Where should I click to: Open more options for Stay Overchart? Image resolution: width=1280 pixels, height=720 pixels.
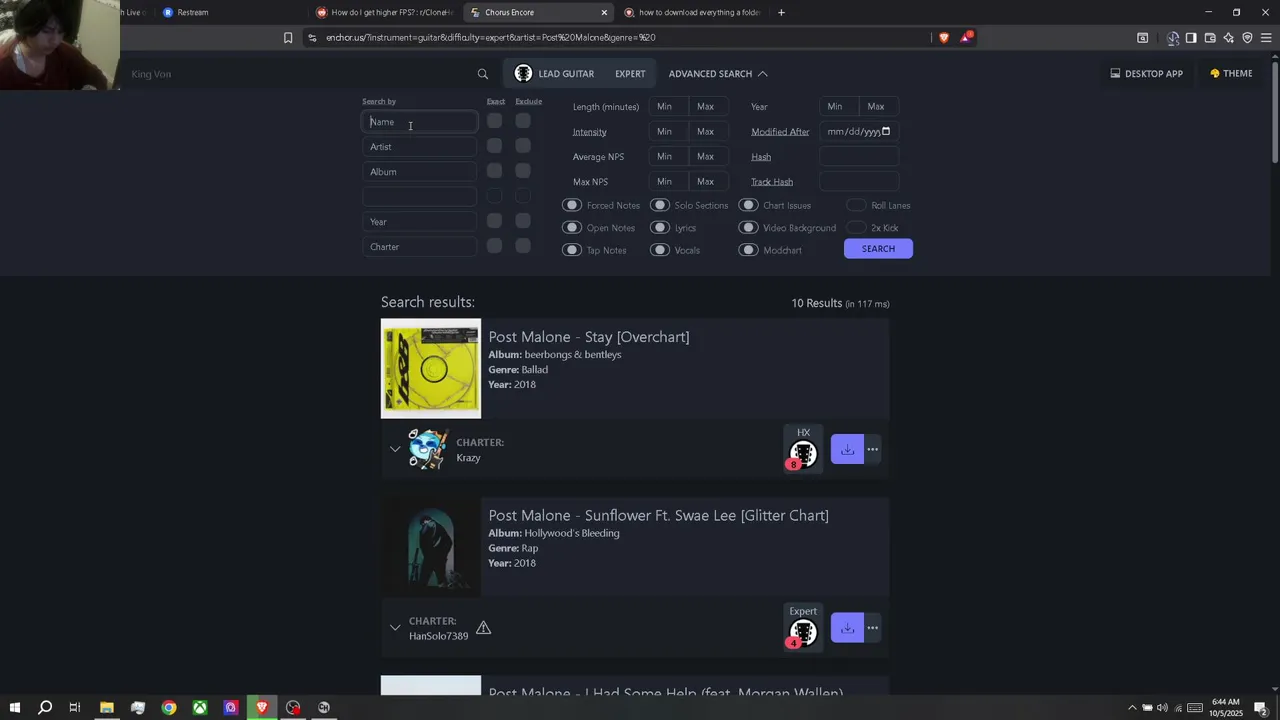(x=873, y=450)
